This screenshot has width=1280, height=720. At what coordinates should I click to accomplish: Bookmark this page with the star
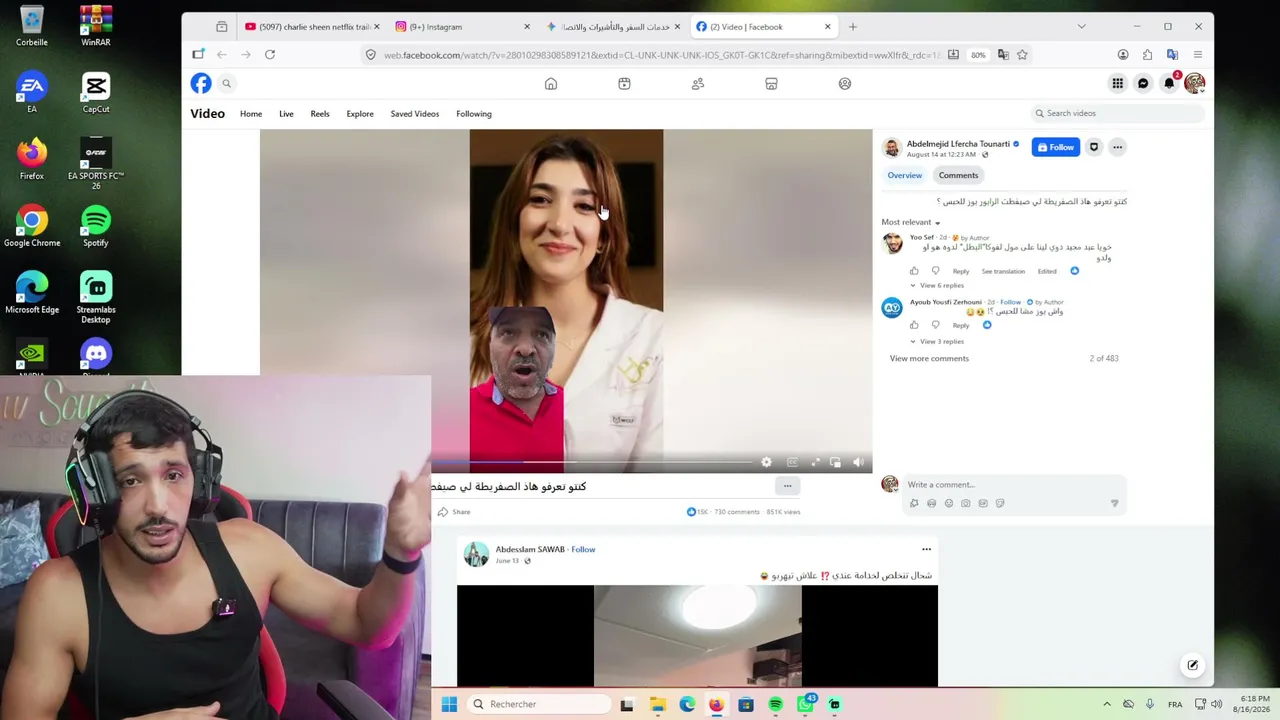pyautogui.click(x=1022, y=55)
